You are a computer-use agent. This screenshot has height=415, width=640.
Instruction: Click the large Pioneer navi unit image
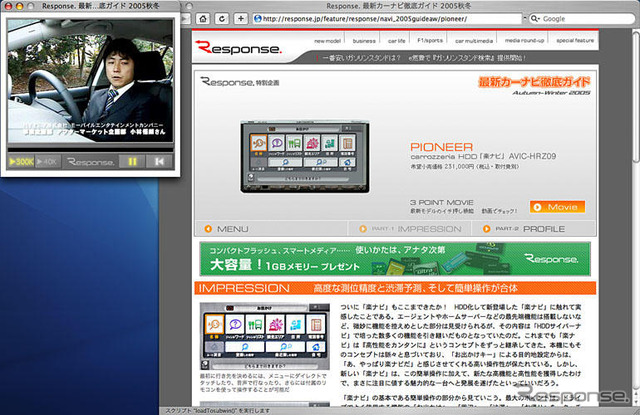click(305, 157)
